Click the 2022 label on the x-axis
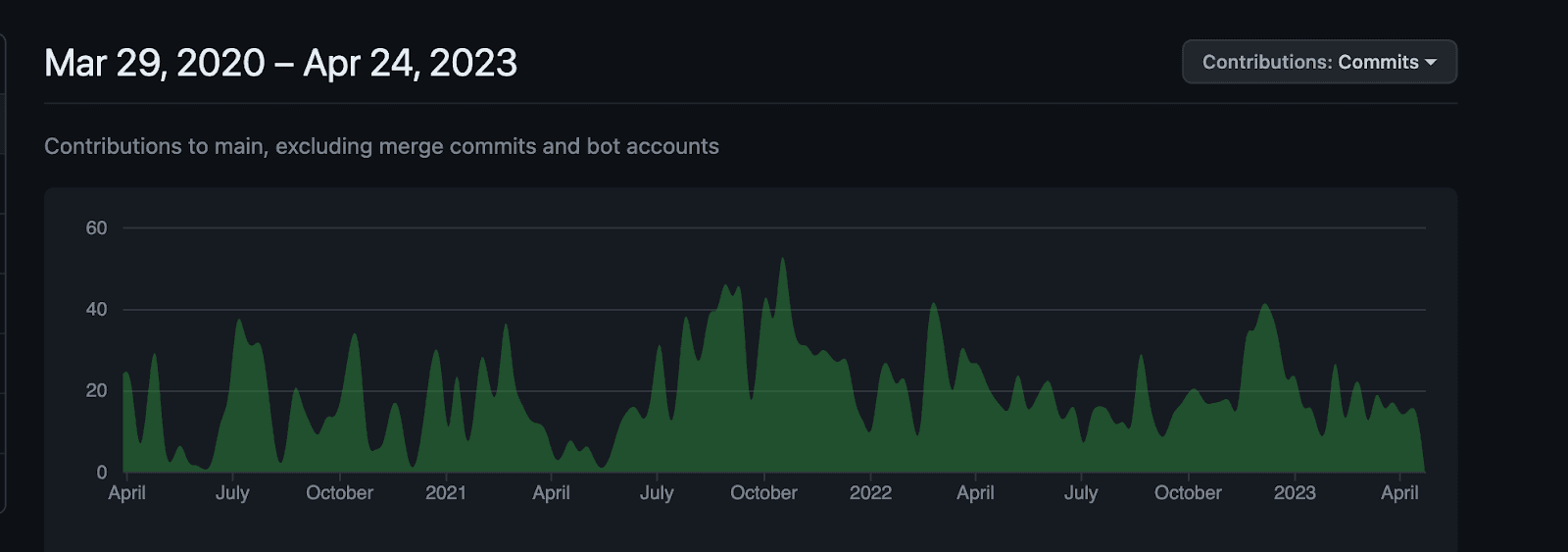 click(870, 492)
